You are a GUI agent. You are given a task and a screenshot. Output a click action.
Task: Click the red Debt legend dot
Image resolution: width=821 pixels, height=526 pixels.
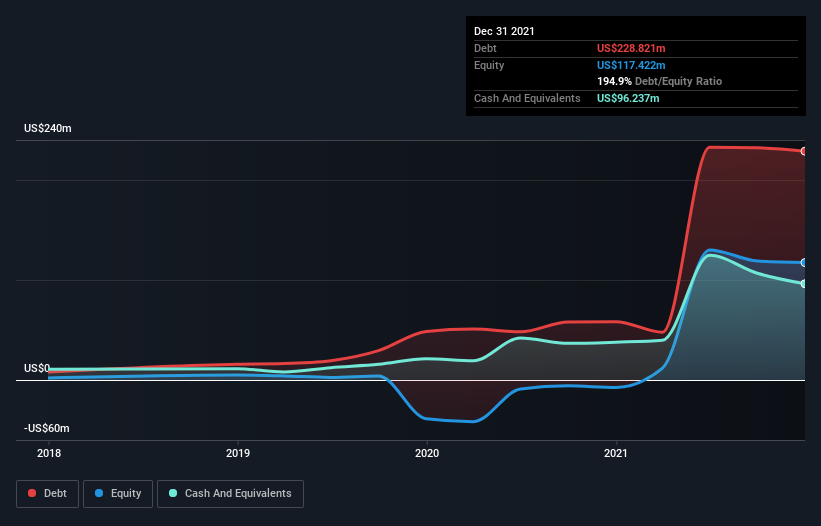point(32,493)
